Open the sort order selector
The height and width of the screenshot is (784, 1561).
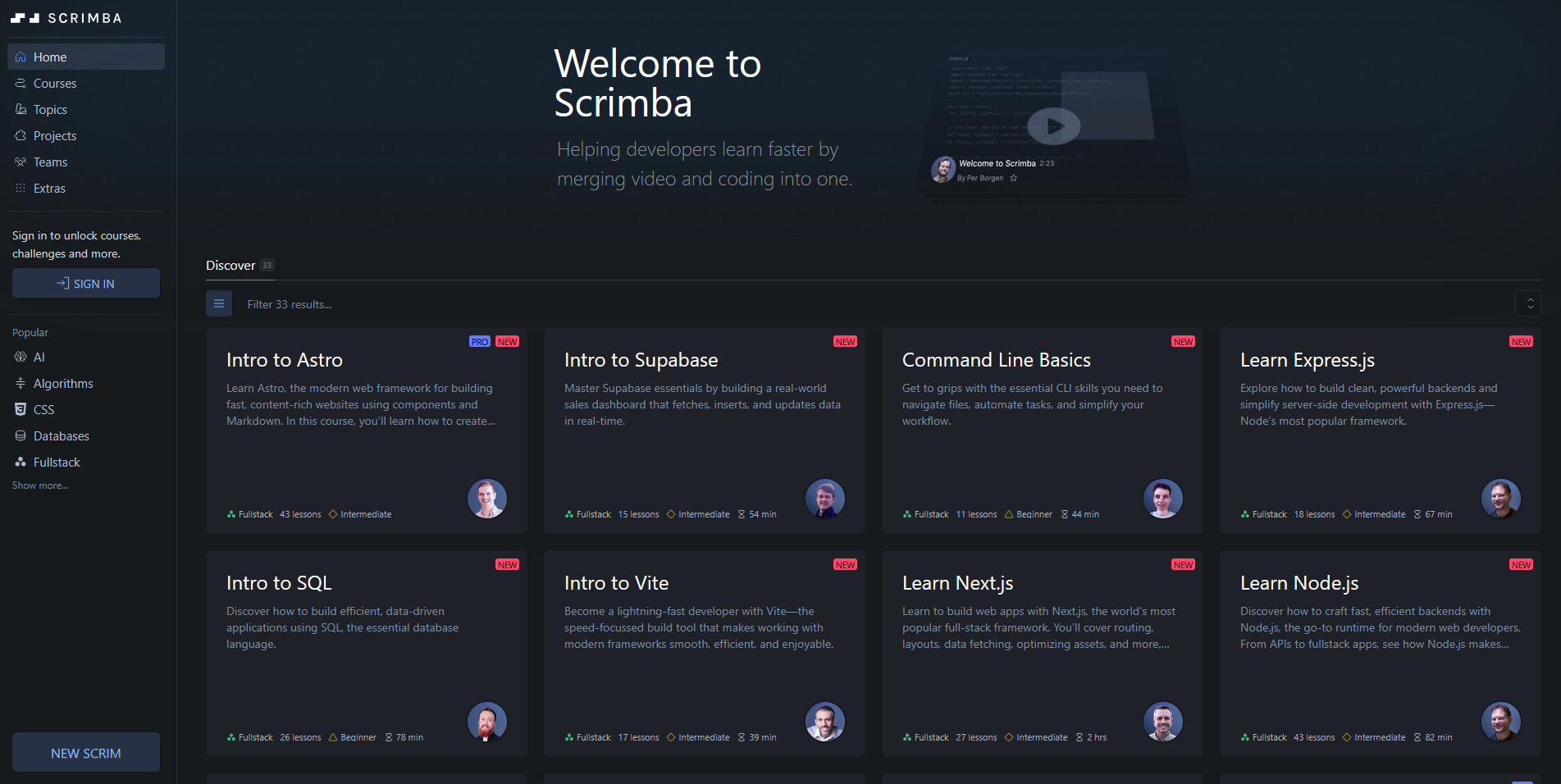1527,303
